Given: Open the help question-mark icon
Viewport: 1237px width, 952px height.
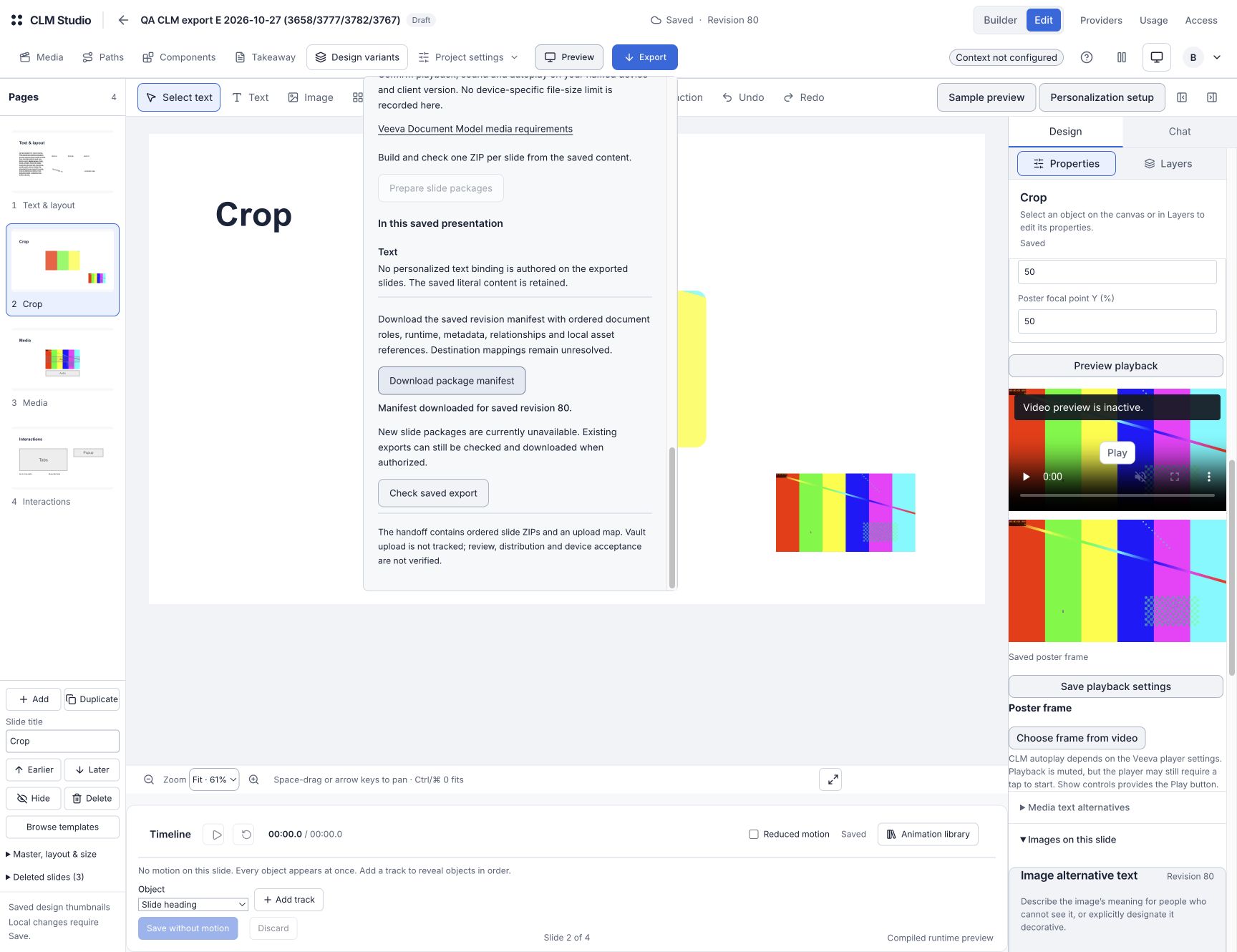Looking at the screenshot, I should tap(1087, 57).
